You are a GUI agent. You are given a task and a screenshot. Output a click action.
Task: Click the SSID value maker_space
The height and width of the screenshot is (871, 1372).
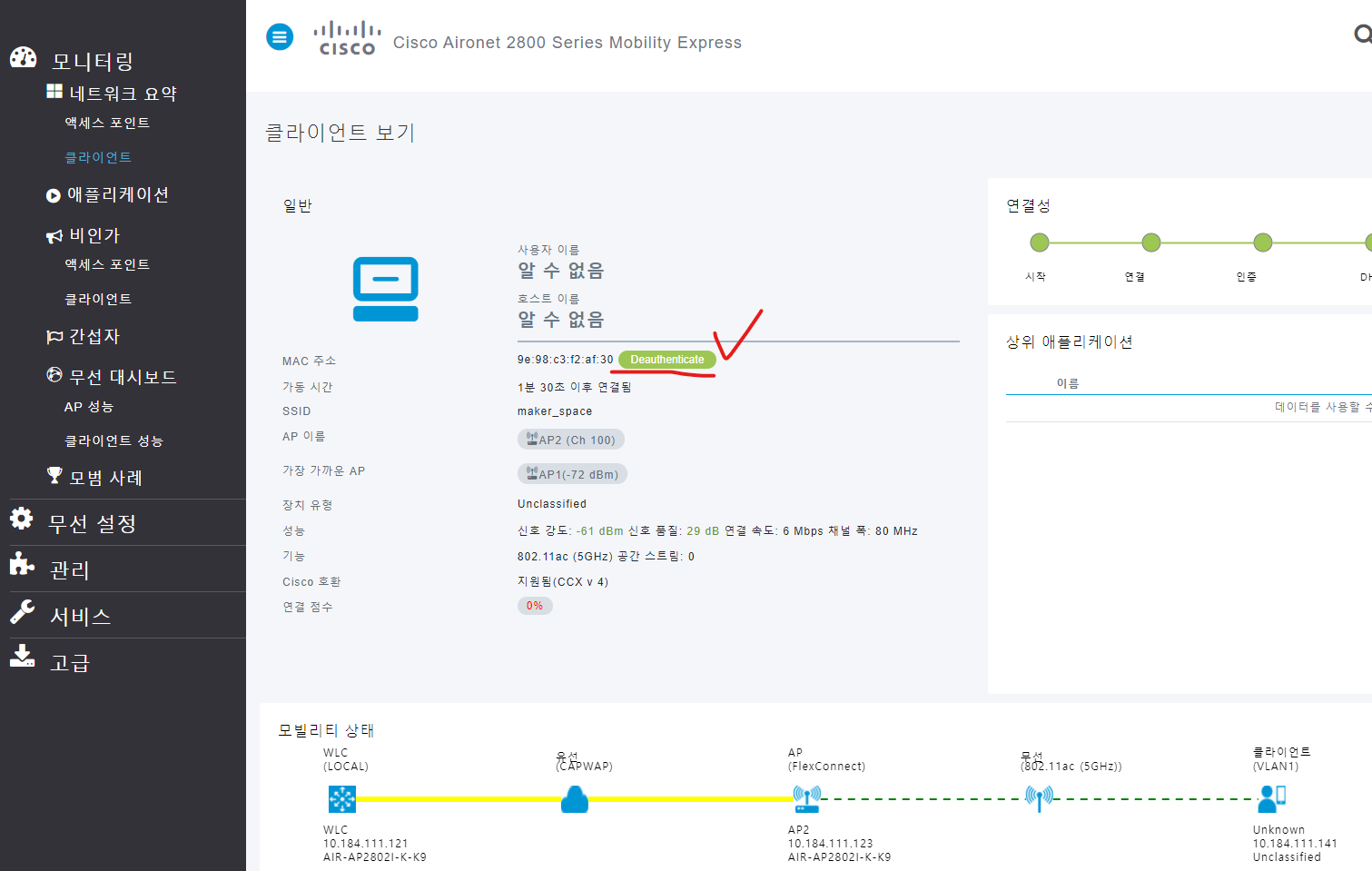[555, 411]
